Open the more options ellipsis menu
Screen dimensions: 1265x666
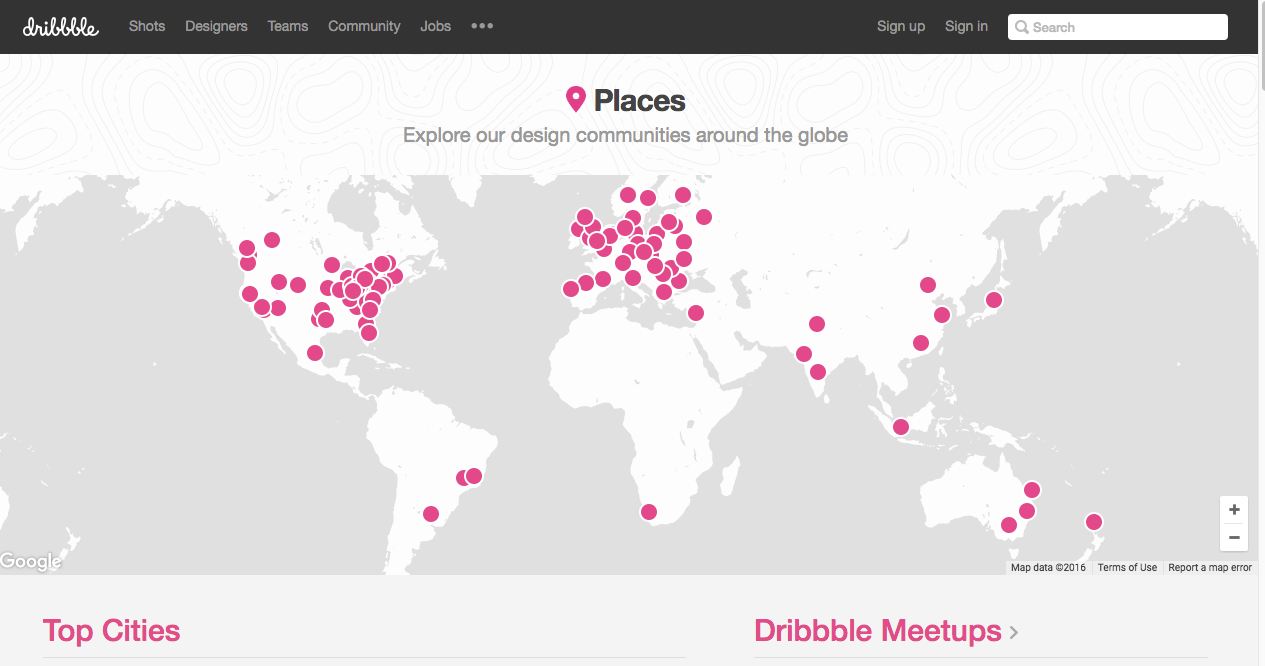pyautogui.click(x=482, y=26)
